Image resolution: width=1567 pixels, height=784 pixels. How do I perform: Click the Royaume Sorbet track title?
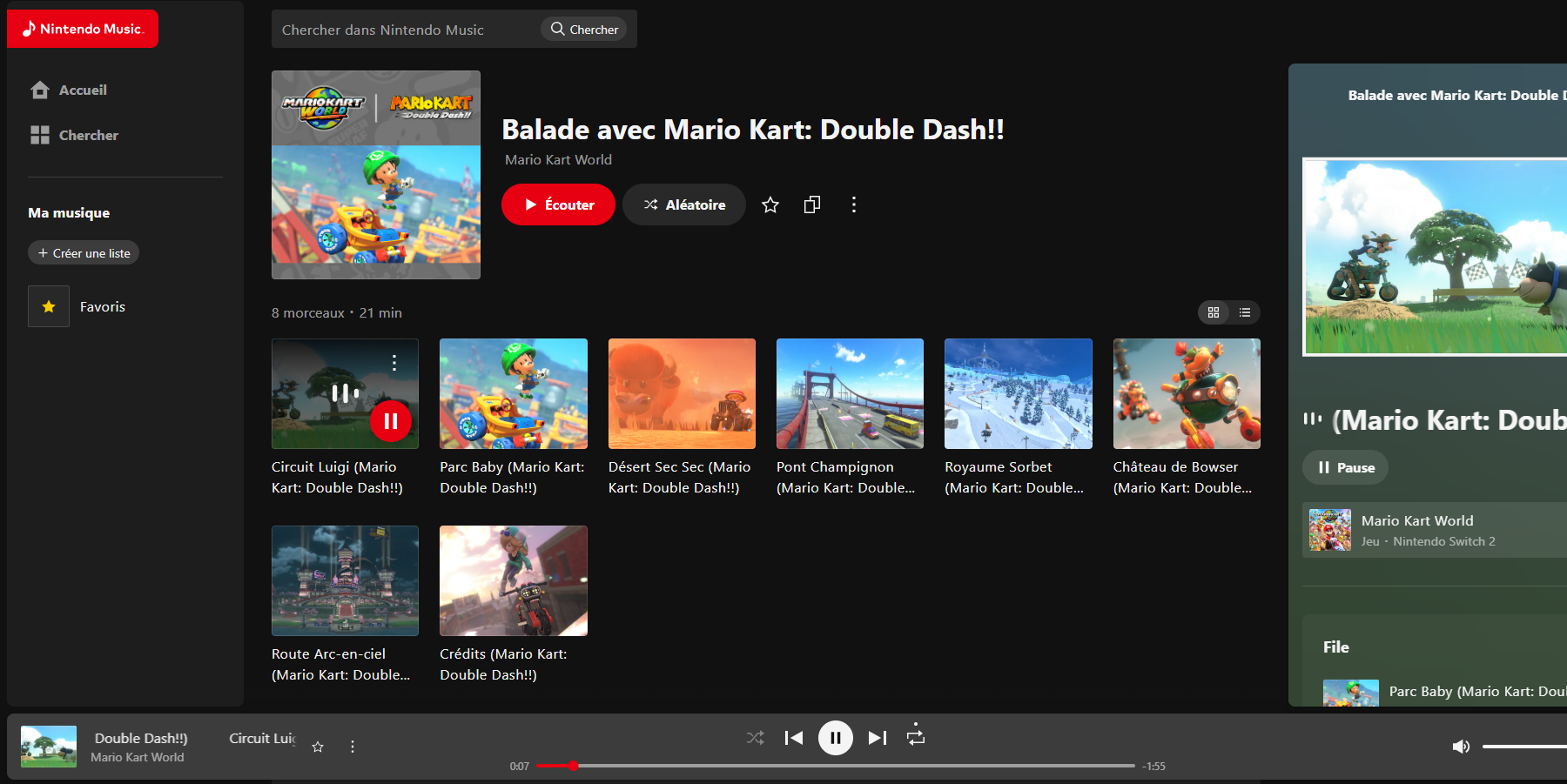coord(1014,478)
